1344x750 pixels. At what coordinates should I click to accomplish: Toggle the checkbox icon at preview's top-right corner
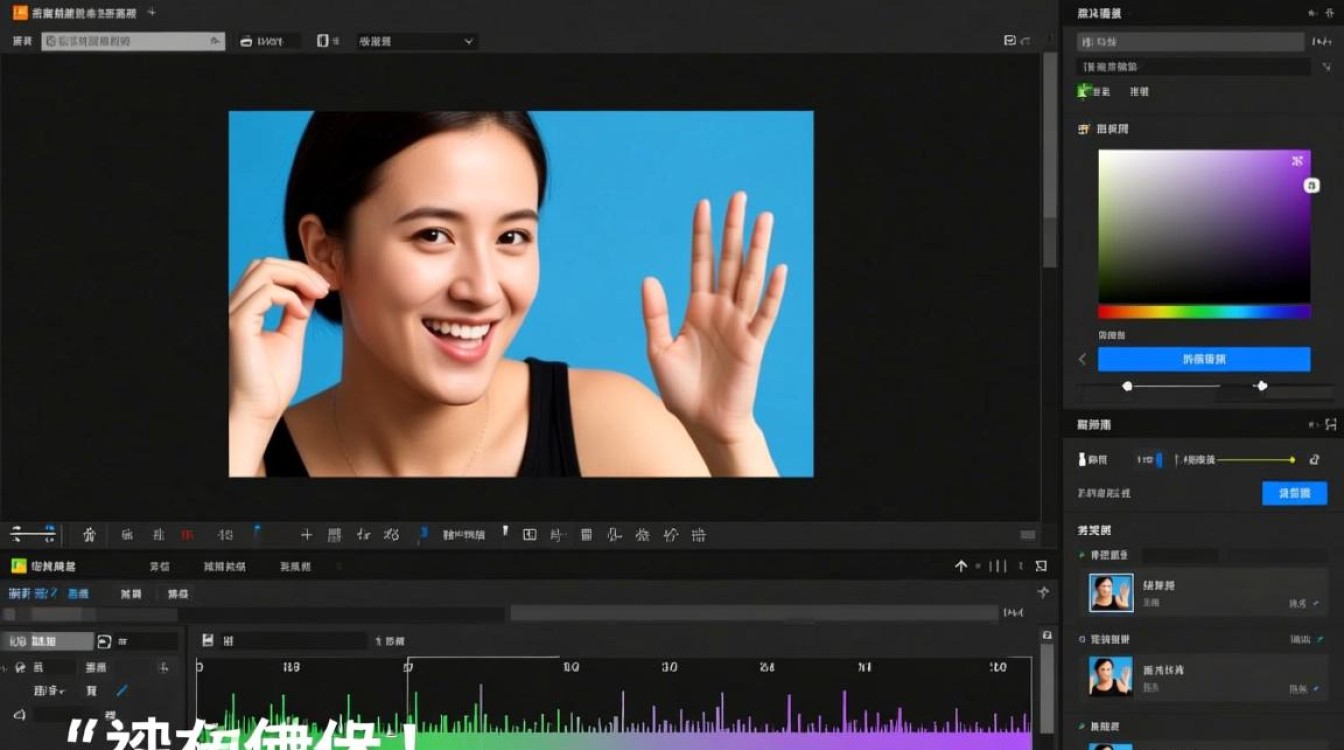pos(1010,41)
